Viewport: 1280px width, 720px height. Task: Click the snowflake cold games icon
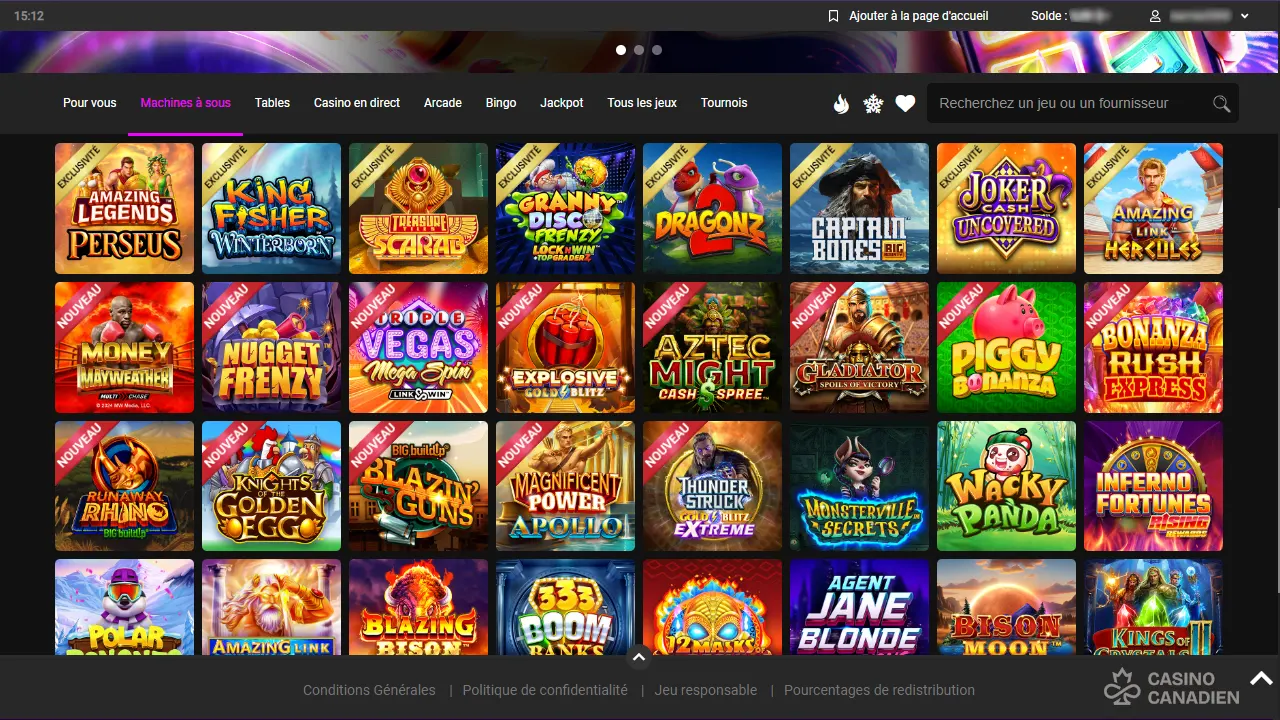tap(873, 103)
